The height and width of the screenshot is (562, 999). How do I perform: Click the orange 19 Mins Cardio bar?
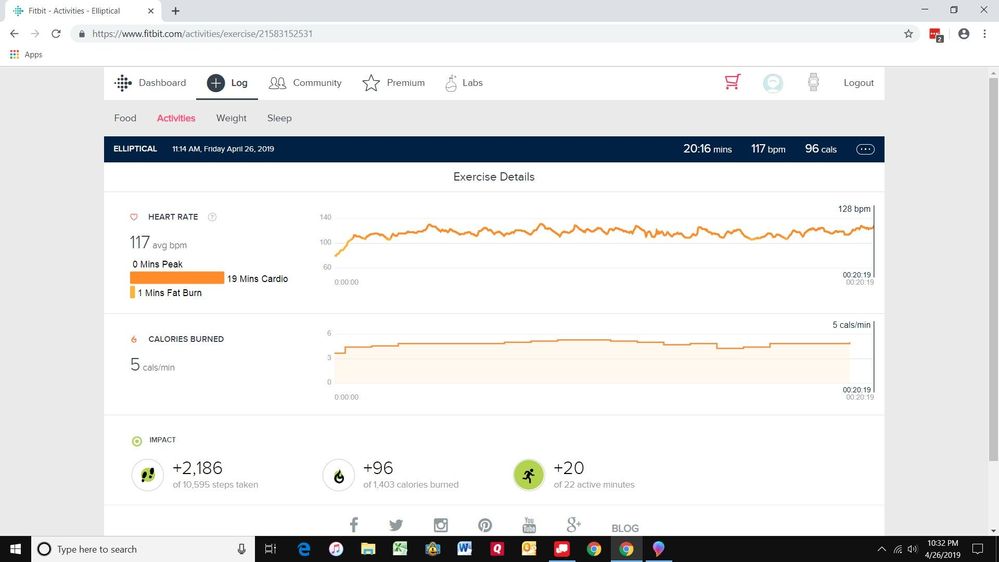point(177,278)
